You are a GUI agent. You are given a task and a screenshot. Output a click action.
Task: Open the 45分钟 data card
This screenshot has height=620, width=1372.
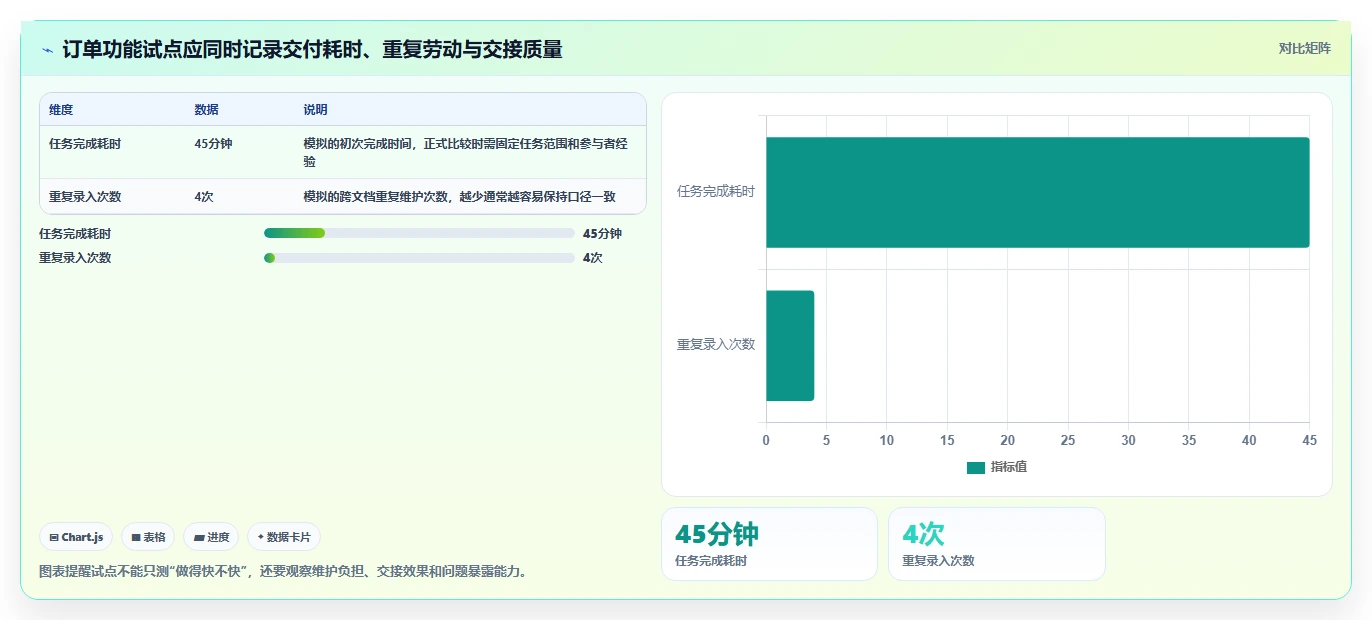769,544
